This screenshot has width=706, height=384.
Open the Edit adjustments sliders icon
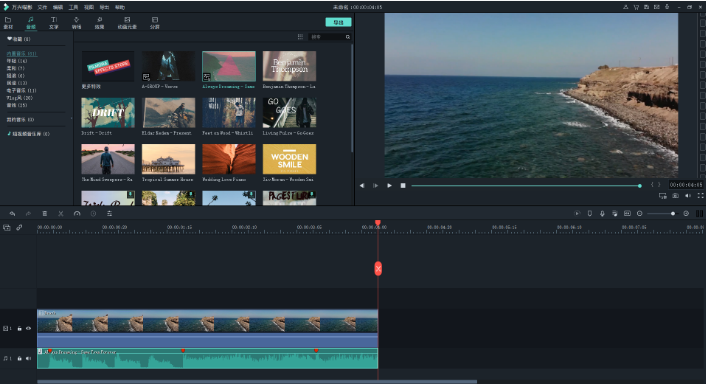coord(109,214)
